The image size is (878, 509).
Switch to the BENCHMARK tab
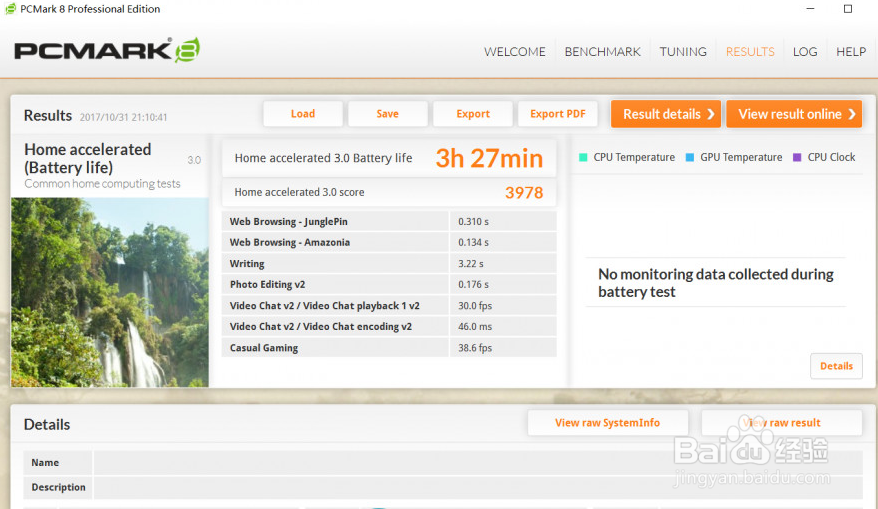click(603, 52)
